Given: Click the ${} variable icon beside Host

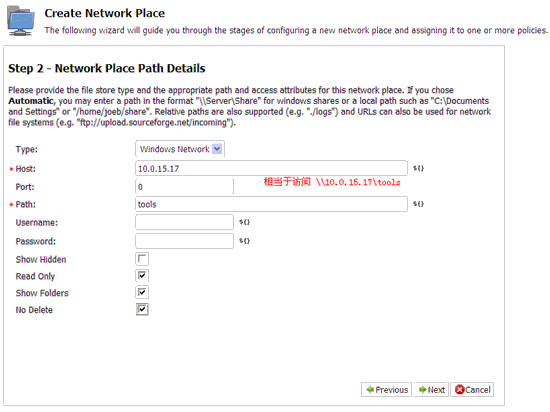Looking at the screenshot, I should (x=418, y=168).
